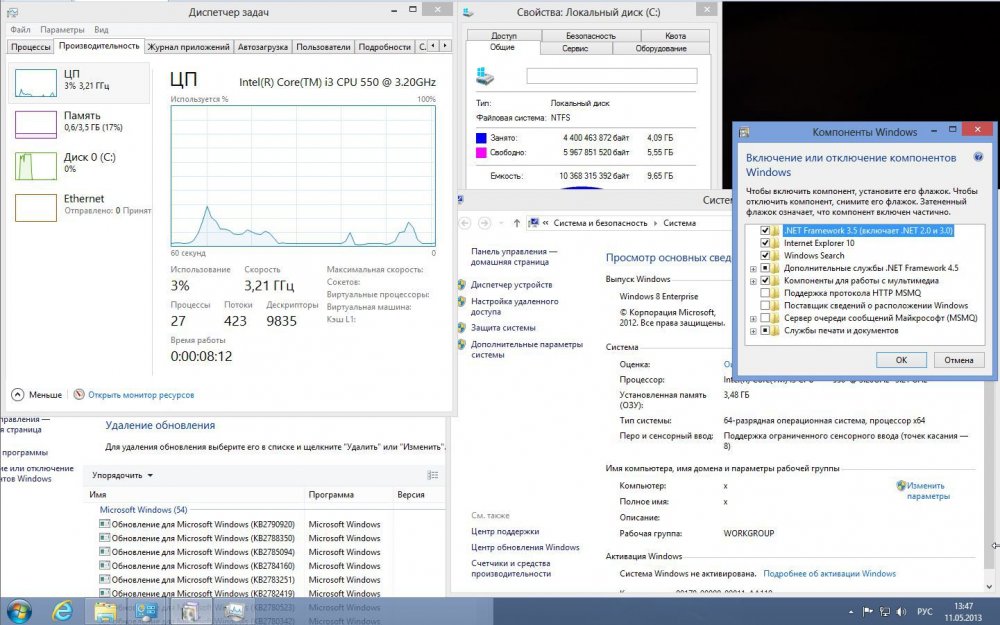The width and height of the screenshot is (1000, 625).
Task: Click Изменить параметры link
Action: (x=928, y=490)
